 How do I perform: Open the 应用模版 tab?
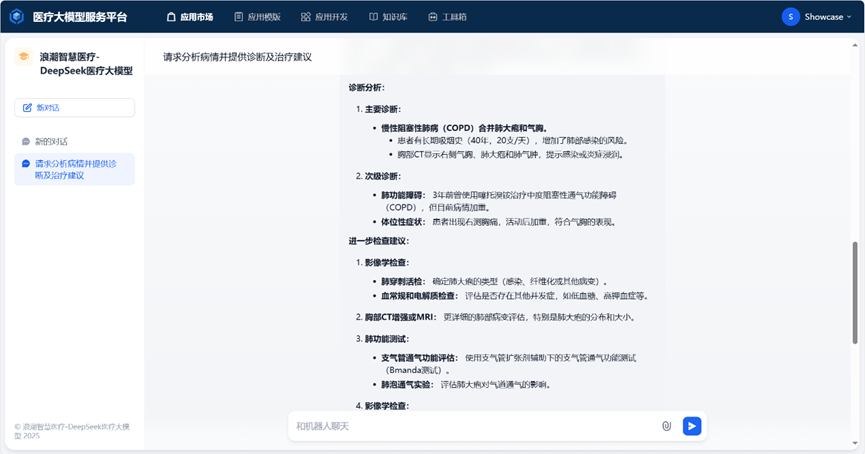tap(257, 17)
